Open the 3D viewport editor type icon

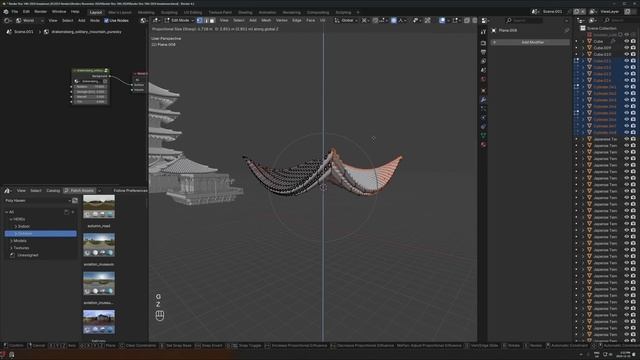[156, 20]
